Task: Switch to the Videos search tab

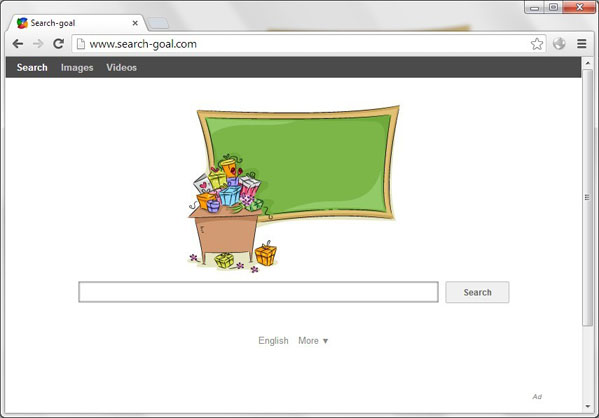Action: click(x=121, y=67)
